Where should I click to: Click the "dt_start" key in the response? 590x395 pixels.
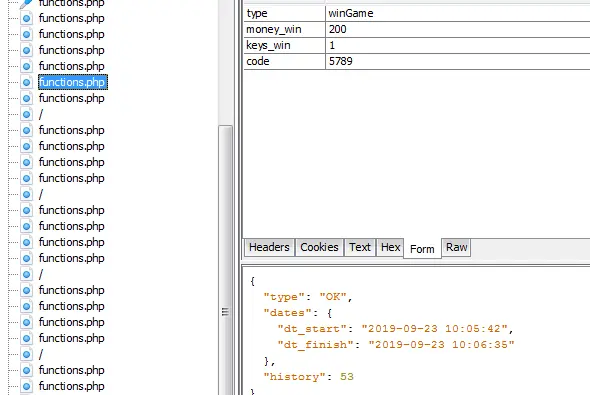point(312,329)
